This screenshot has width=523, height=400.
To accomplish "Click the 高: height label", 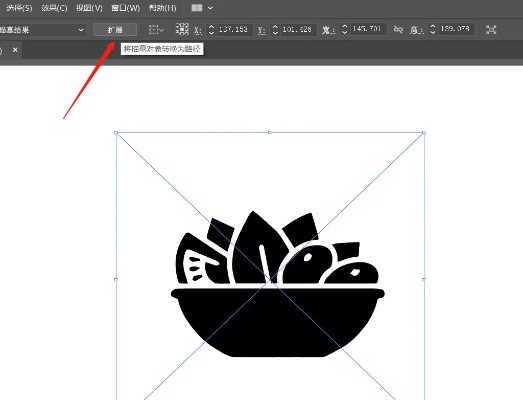I will tap(417, 30).
